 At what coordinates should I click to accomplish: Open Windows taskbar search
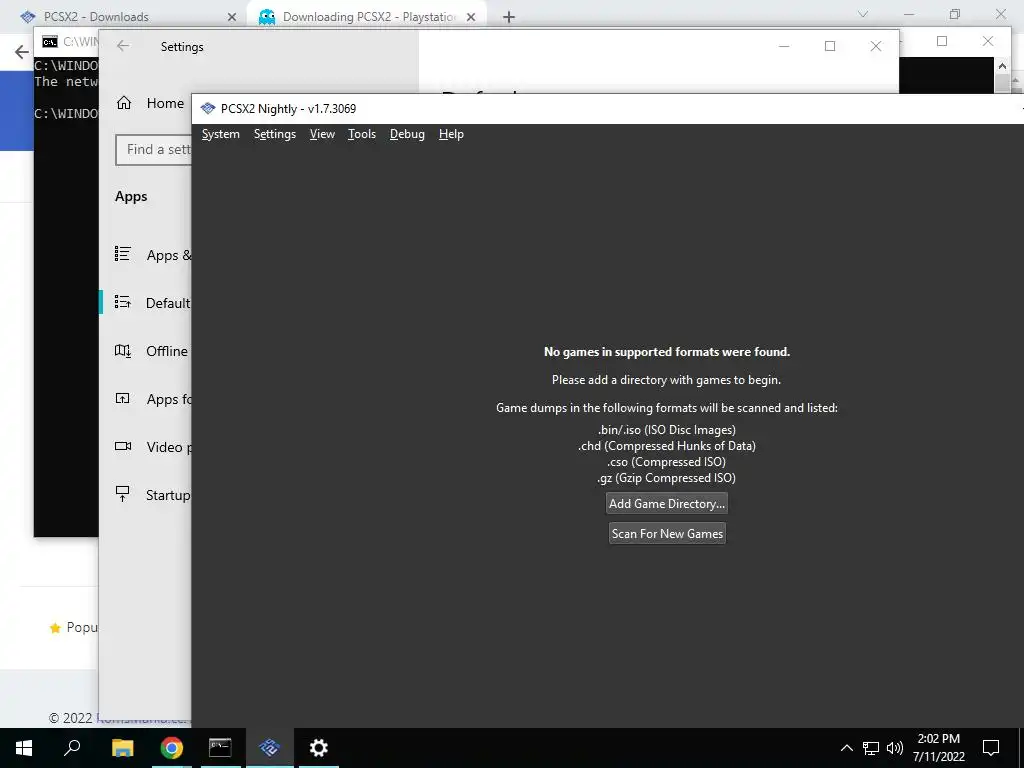pyautogui.click(x=72, y=748)
